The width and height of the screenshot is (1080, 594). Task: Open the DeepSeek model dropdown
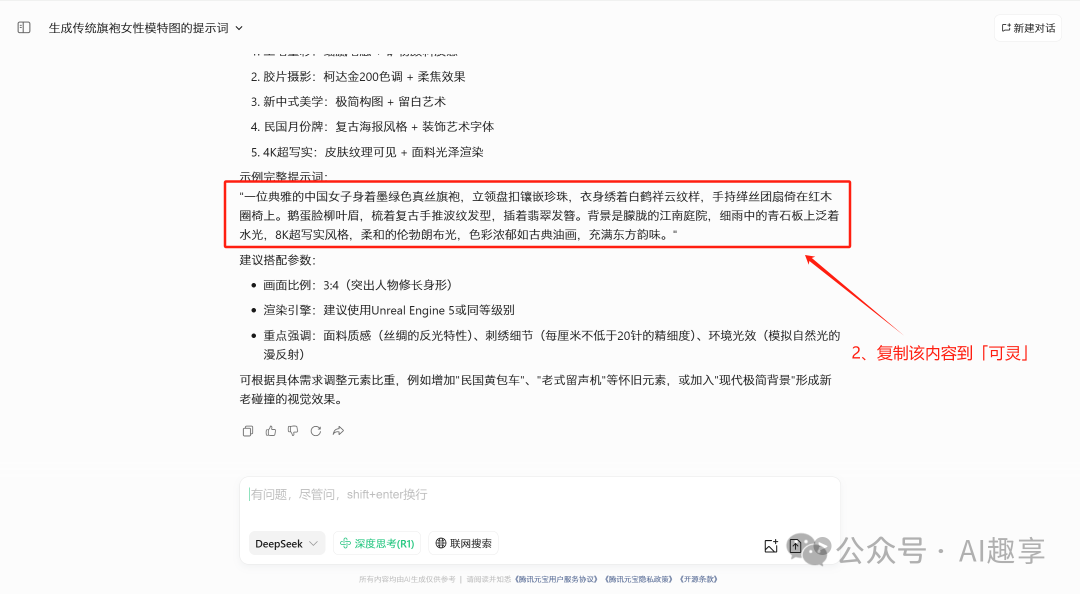[x=286, y=544]
